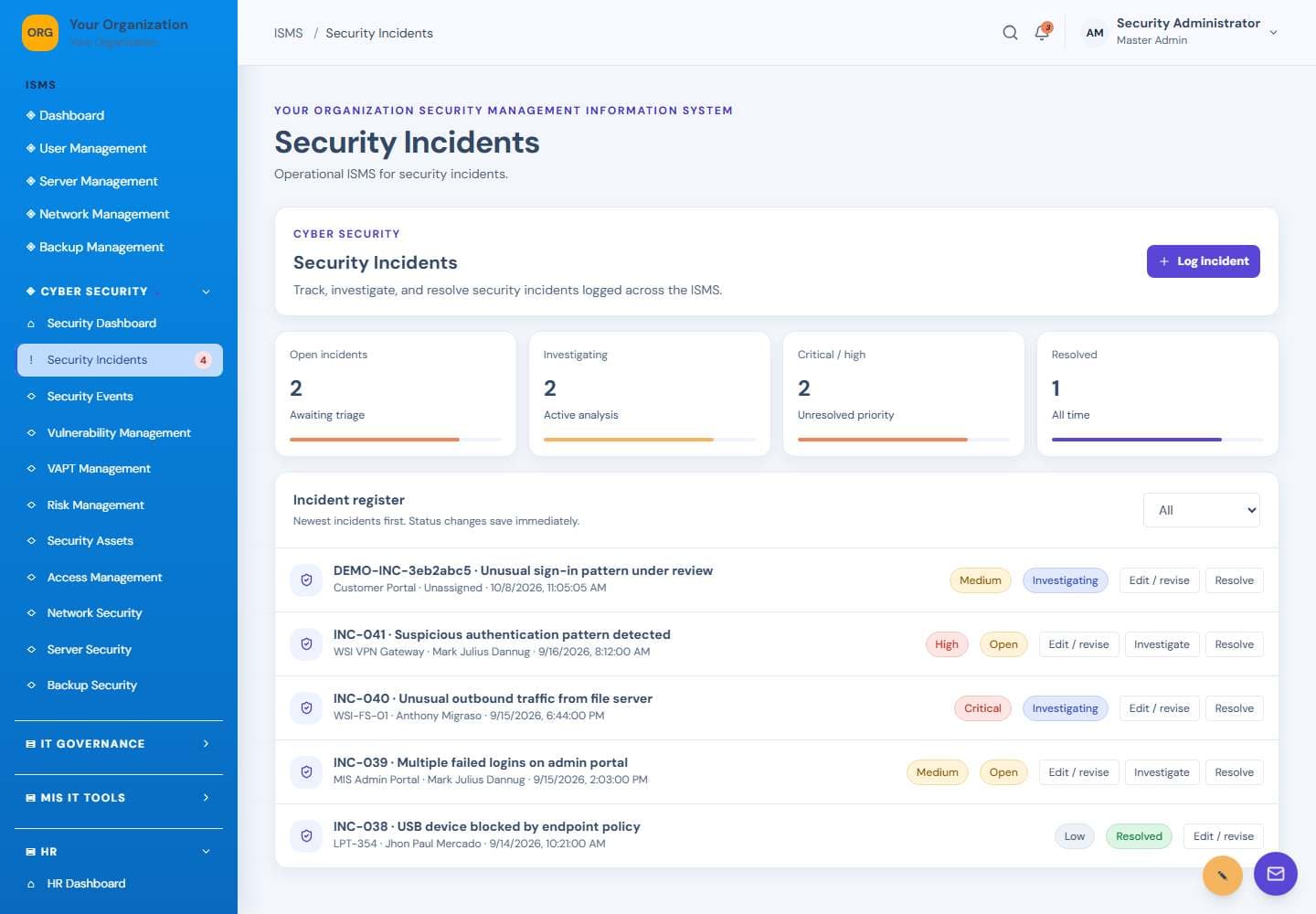Click Investigate for INC-041
The image size is (1316, 914).
click(x=1162, y=644)
